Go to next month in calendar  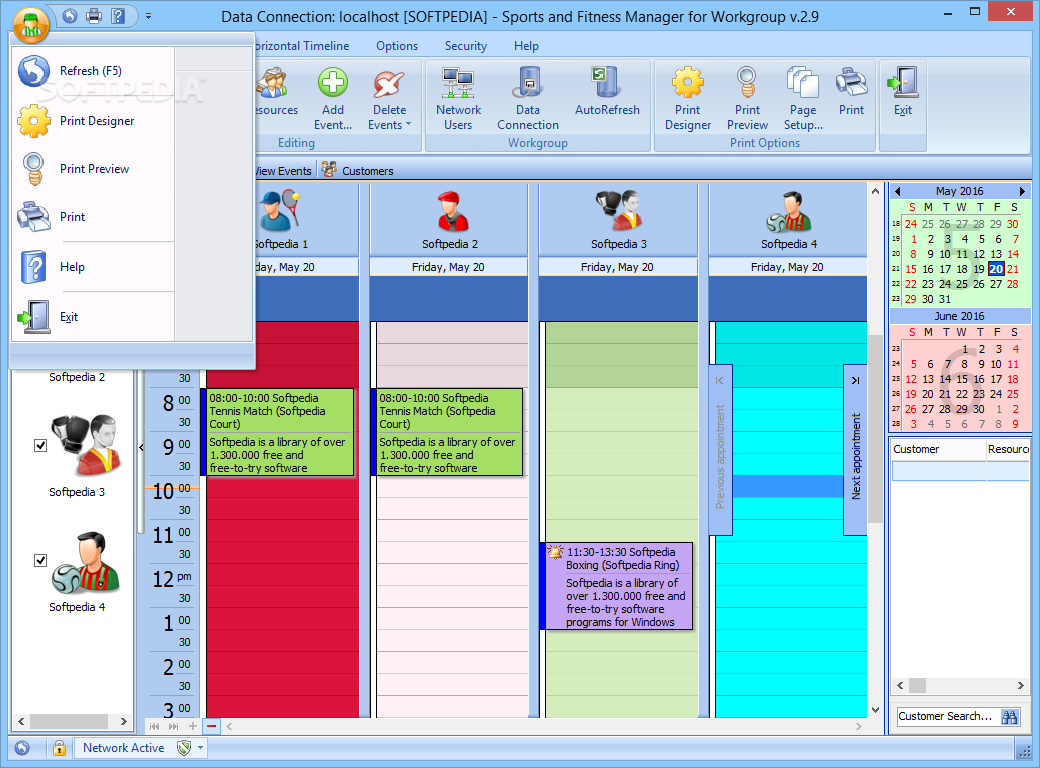[1022, 191]
